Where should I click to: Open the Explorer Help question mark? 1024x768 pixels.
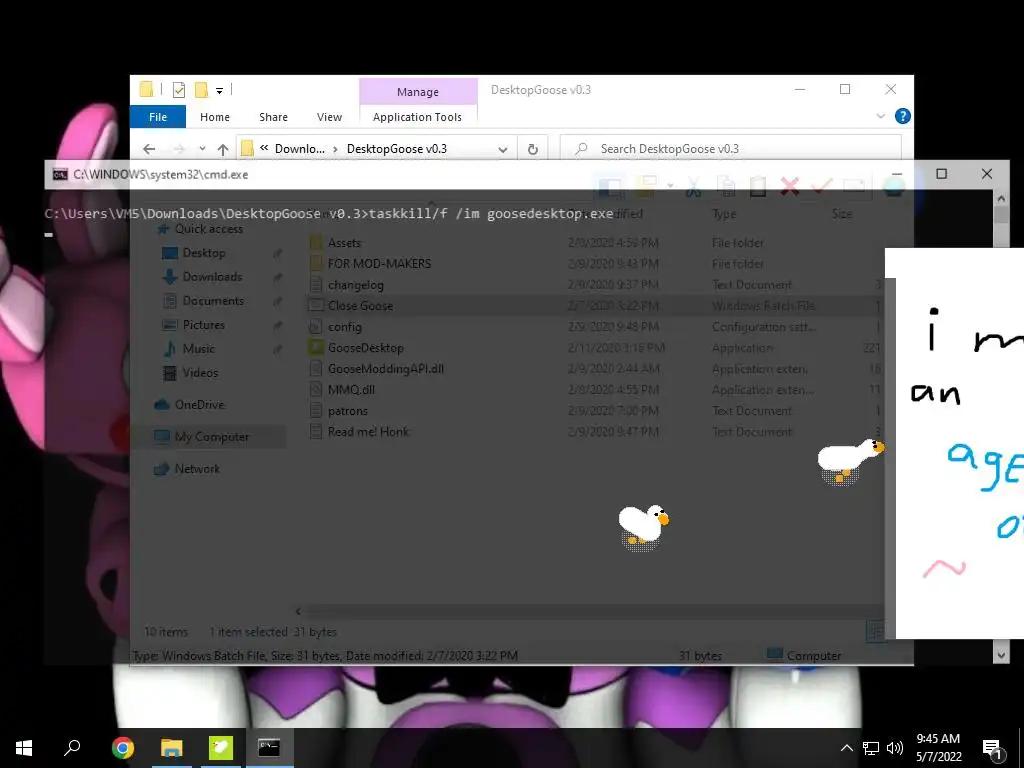pos(903,116)
